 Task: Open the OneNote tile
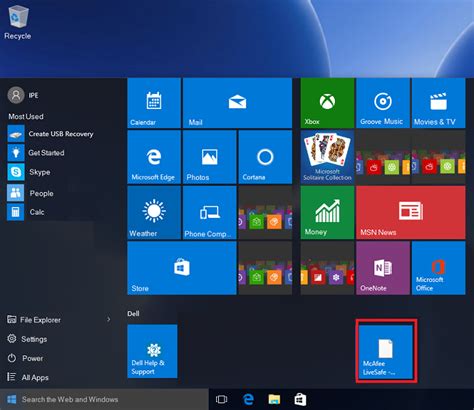click(383, 268)
